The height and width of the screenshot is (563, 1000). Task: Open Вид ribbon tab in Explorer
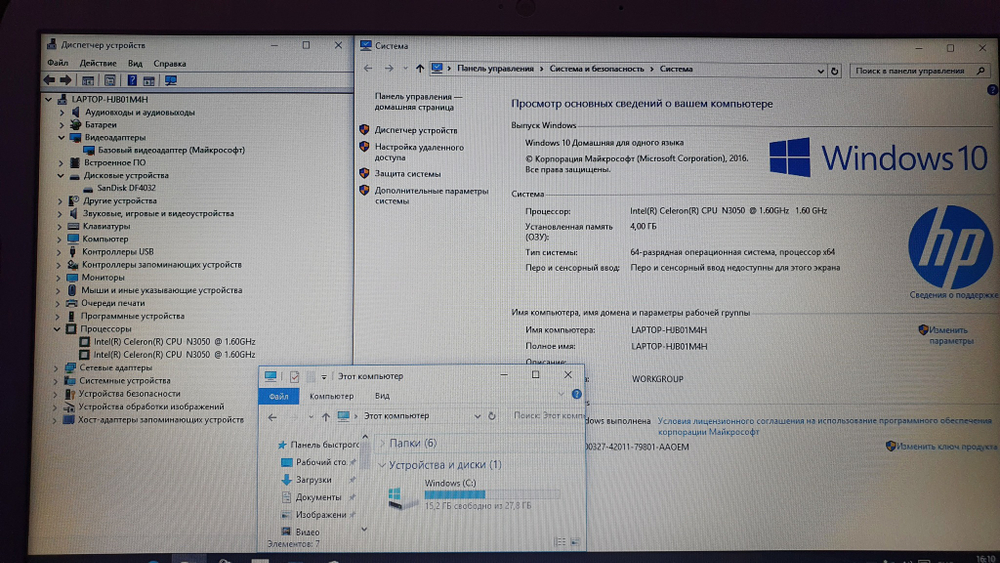click(382, 396)
